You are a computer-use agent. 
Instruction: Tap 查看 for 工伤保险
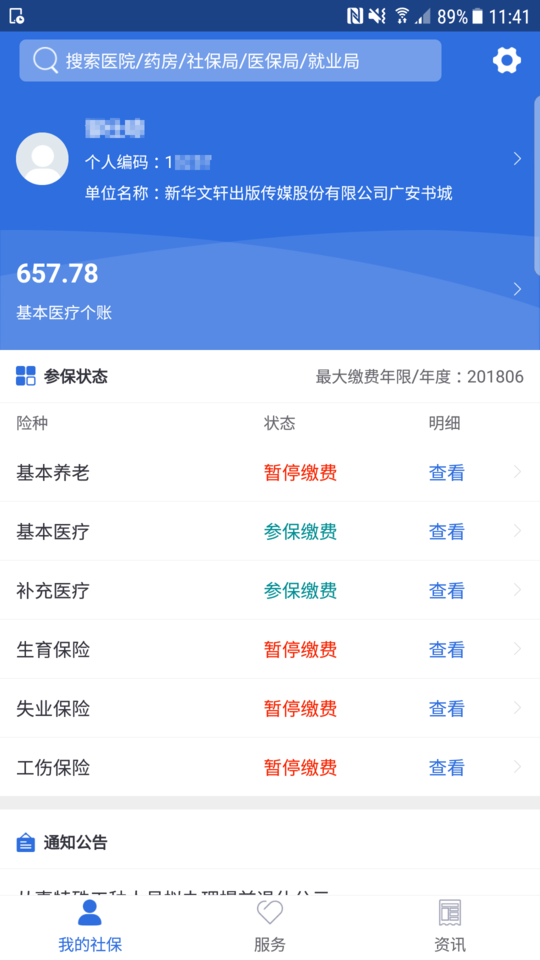click(446, 767)
